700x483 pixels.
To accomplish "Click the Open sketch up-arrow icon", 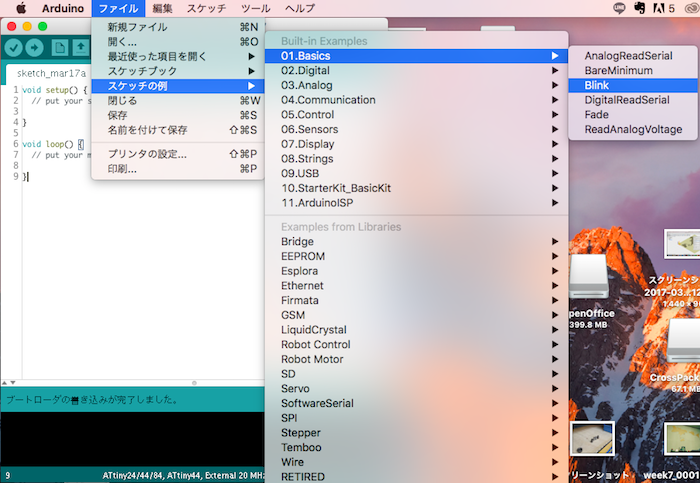I will [x=81, y=47].
